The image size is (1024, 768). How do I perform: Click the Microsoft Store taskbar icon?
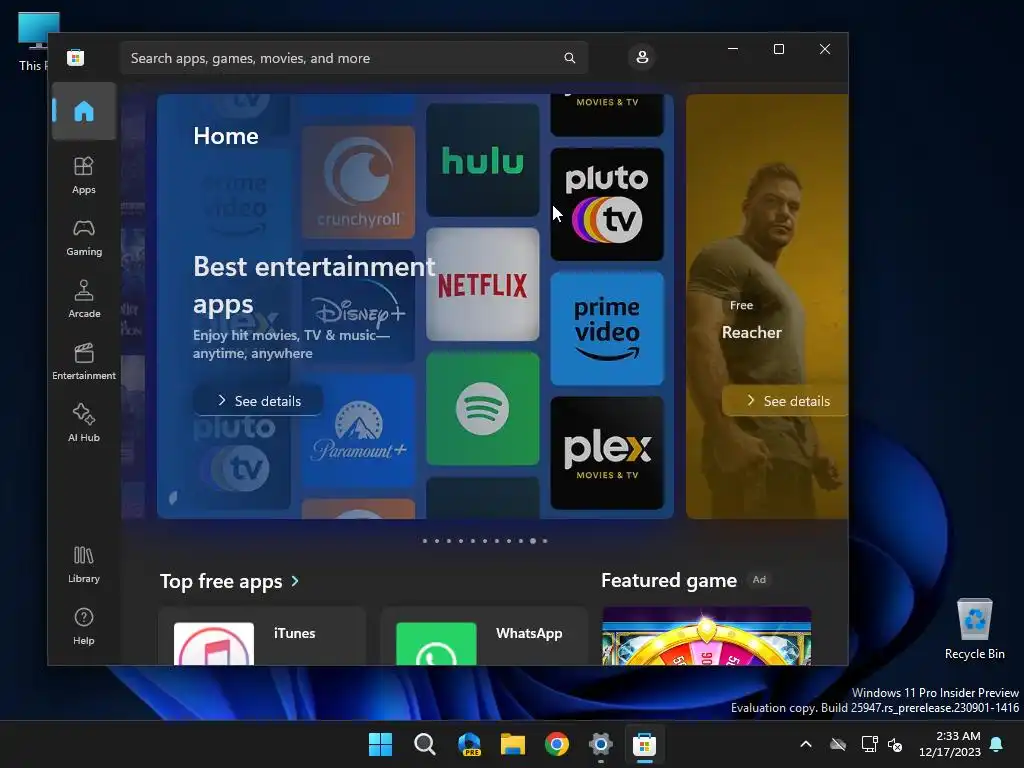644,744
